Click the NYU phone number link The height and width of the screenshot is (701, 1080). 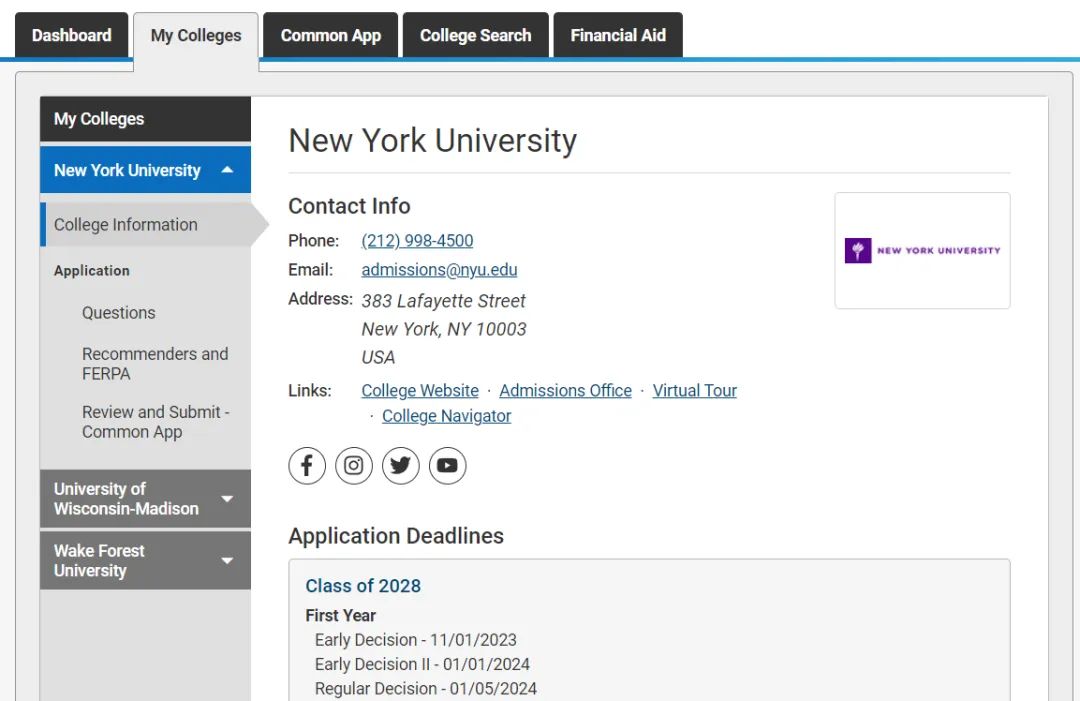click(x=417, y=241)
